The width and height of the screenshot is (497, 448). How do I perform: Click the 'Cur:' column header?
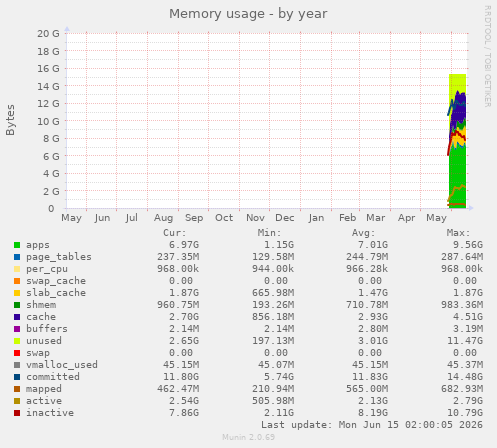tap(175, 233)
